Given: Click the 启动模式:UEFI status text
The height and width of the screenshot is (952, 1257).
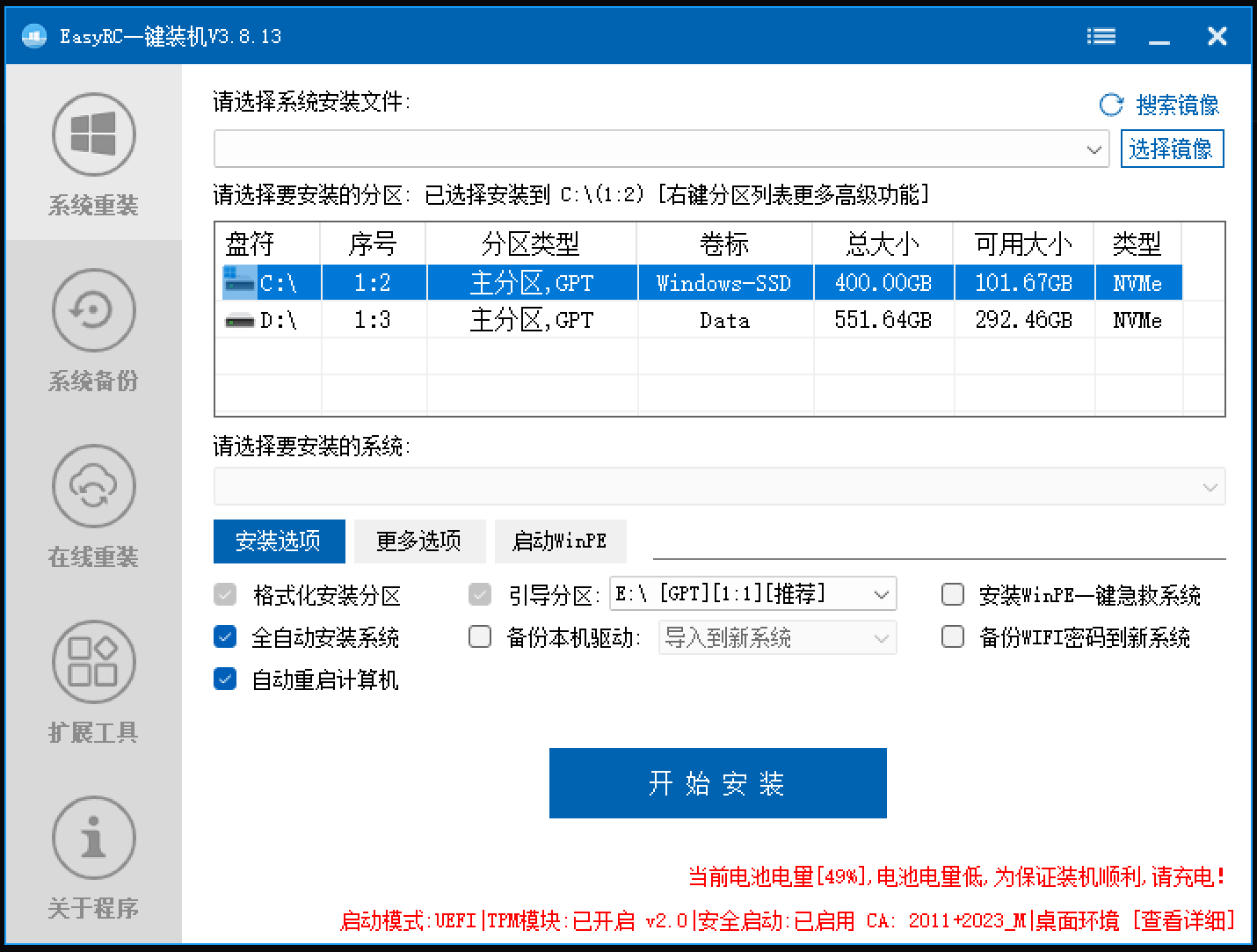Looking at the screenshot, I should pyautogui.click(x=409, y=920).
